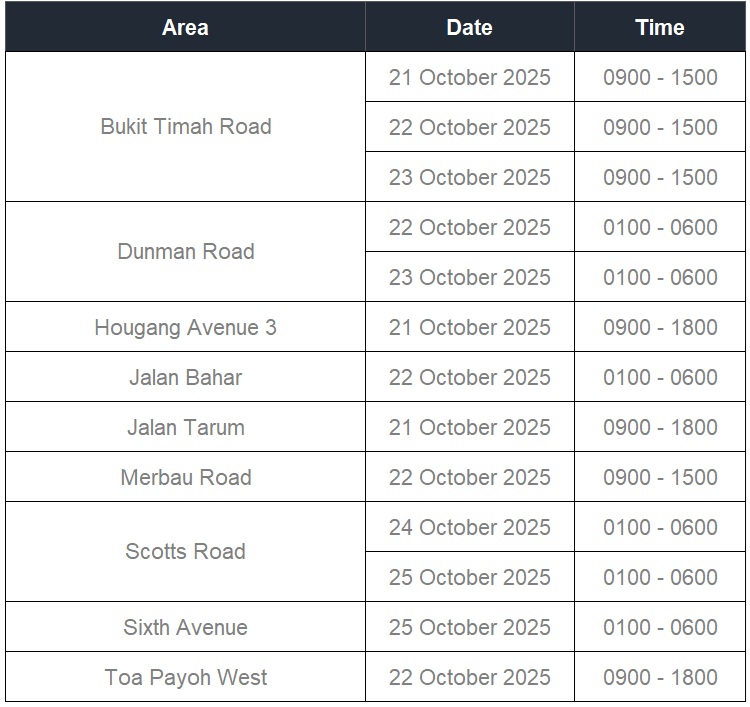Screen dimensions: 750x707
Task: Click the time cell for Toa Payoh West
Action: [660, 677]
